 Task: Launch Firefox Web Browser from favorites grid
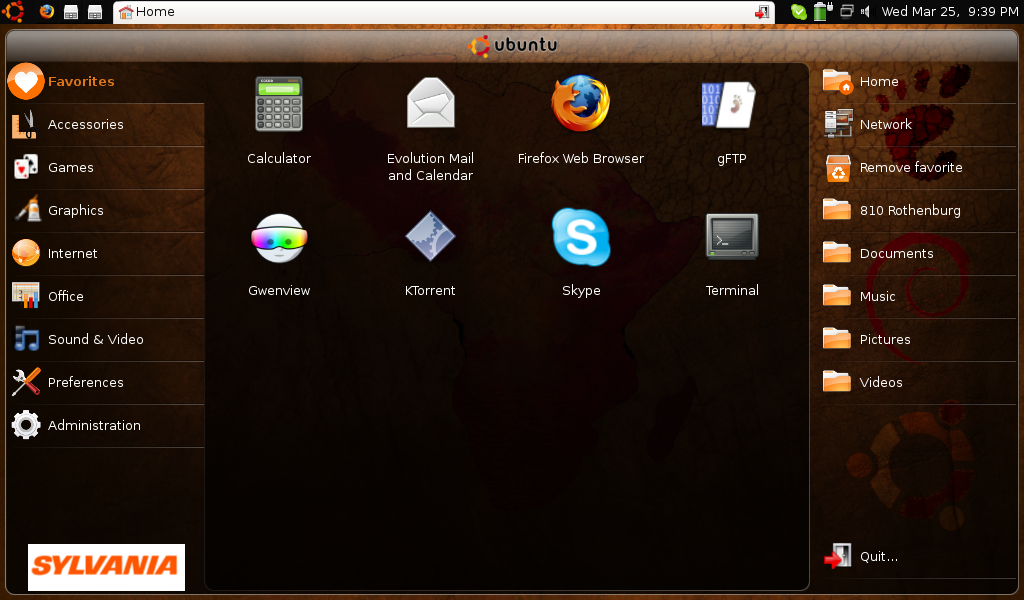581,121
